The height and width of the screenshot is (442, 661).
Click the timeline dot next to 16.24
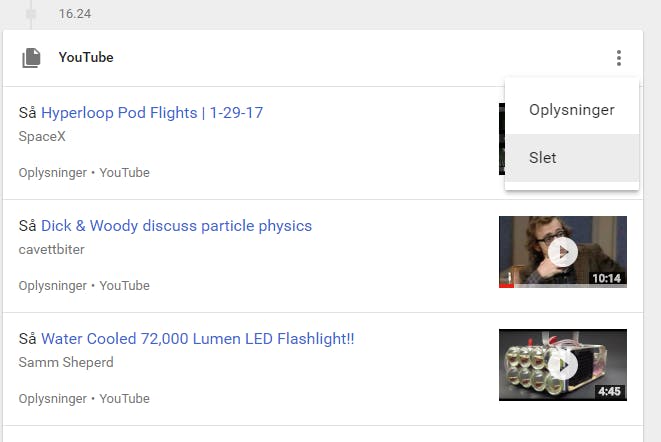(31, 14)
